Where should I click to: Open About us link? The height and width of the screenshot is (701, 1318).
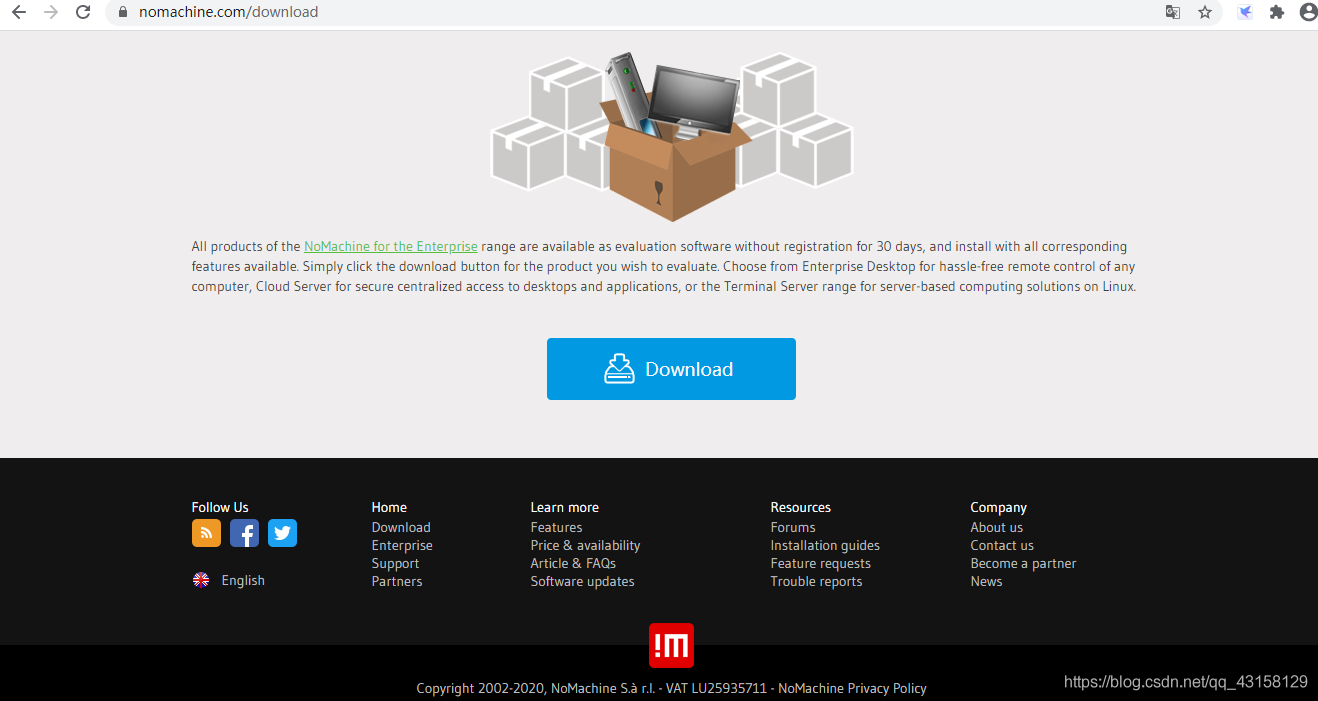click(996, 527)
